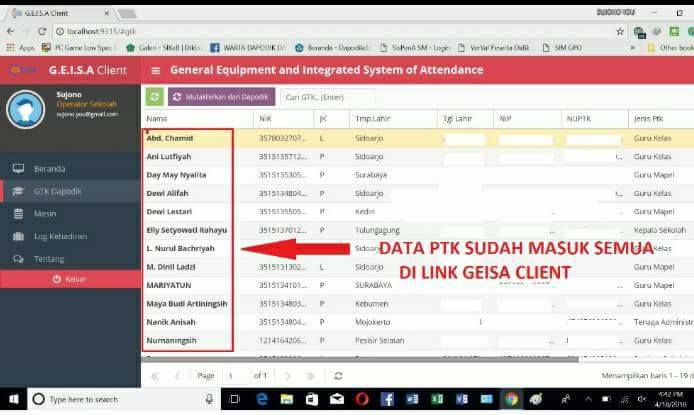
Task: Open Microsoft Edge from taskbar
Action: (x=262, y=400)
